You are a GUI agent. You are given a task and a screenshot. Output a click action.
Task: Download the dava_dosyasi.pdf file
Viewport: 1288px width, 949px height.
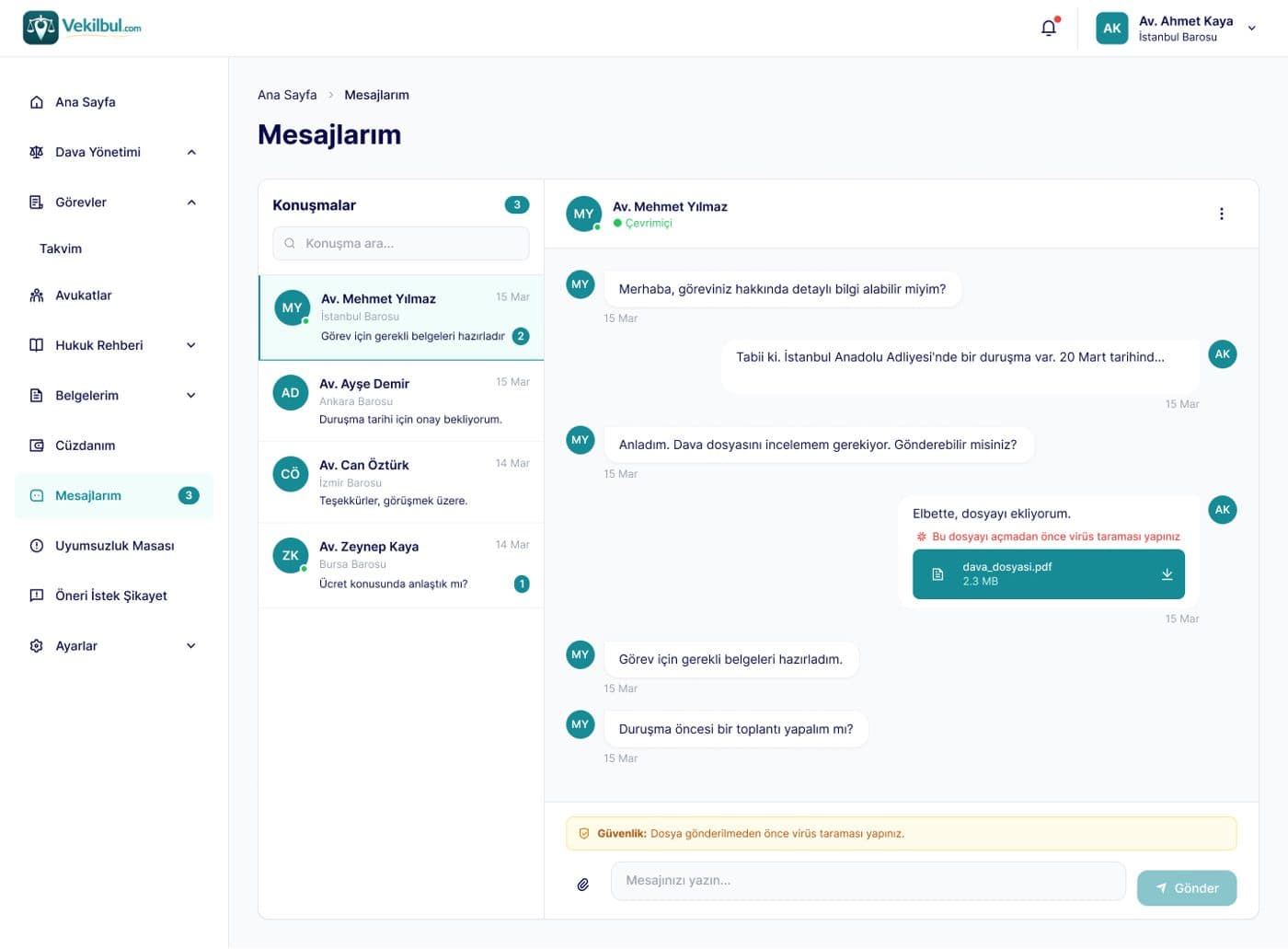coord(1167,574)
